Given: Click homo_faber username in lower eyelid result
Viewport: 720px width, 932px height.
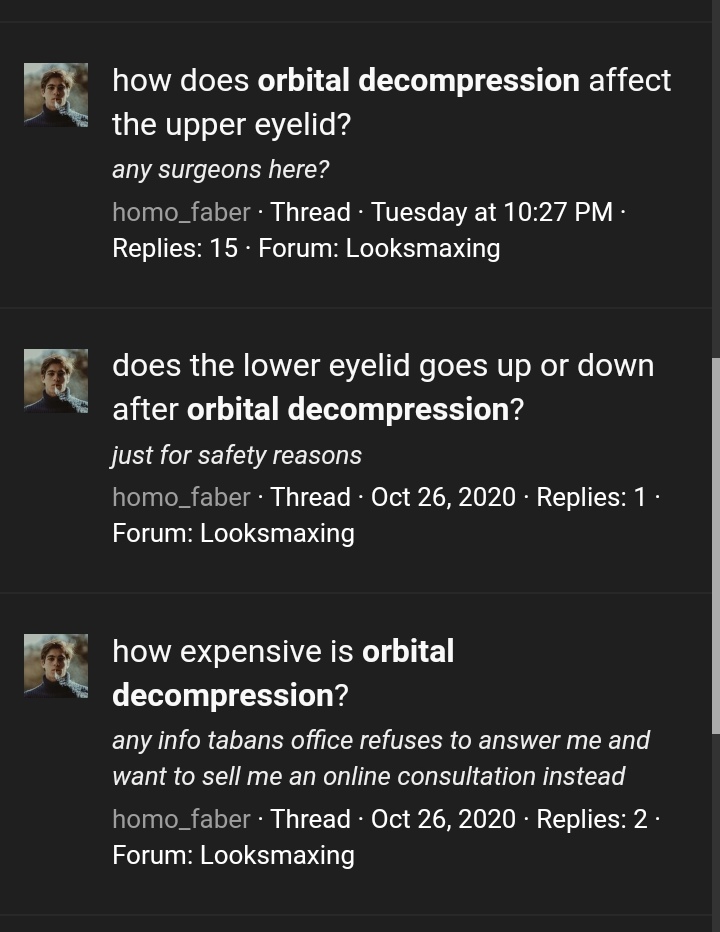Looking at the screenshot, I should pyautogui.click(x=181, y=497).
